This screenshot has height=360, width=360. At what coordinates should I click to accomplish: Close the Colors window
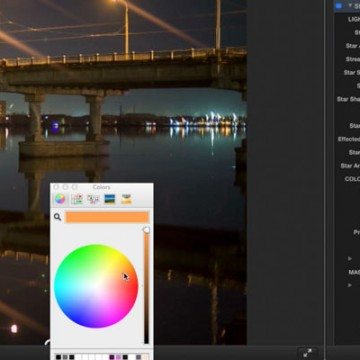pyautogui.click(x=56, y=187)
